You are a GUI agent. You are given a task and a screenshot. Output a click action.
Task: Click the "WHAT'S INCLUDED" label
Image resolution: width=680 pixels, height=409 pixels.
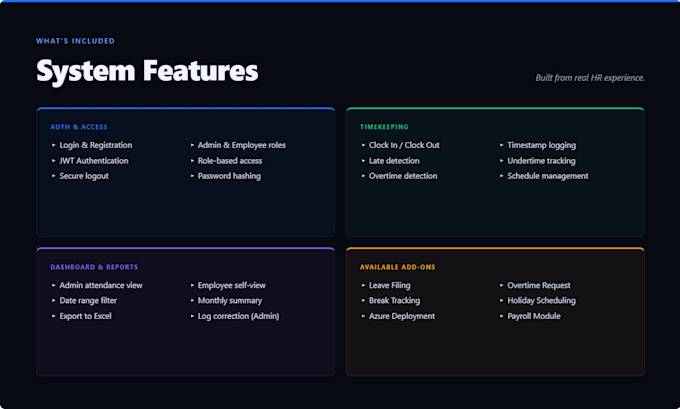pos(75,41)
